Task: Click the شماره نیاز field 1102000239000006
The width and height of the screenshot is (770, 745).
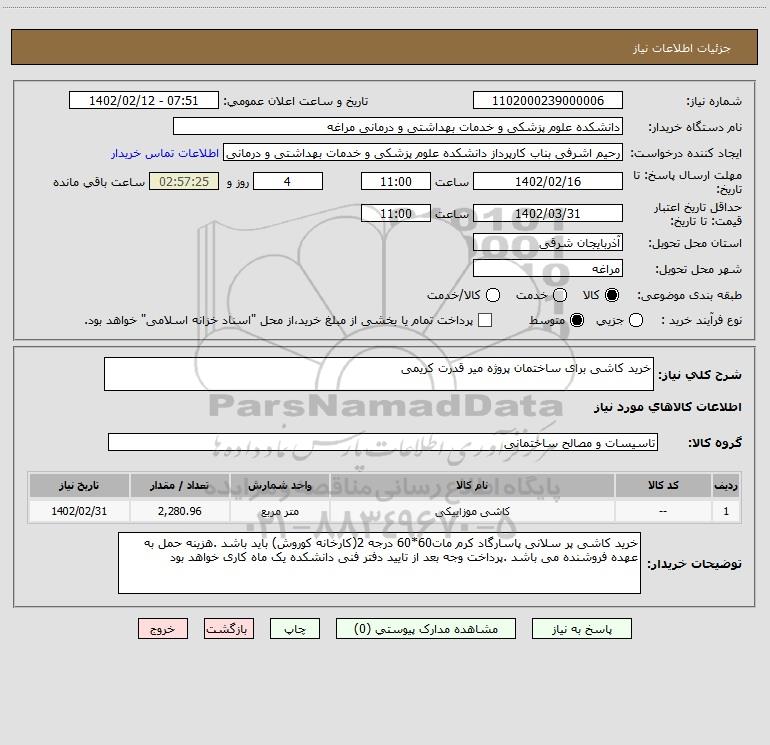Action: coord(548,100)
